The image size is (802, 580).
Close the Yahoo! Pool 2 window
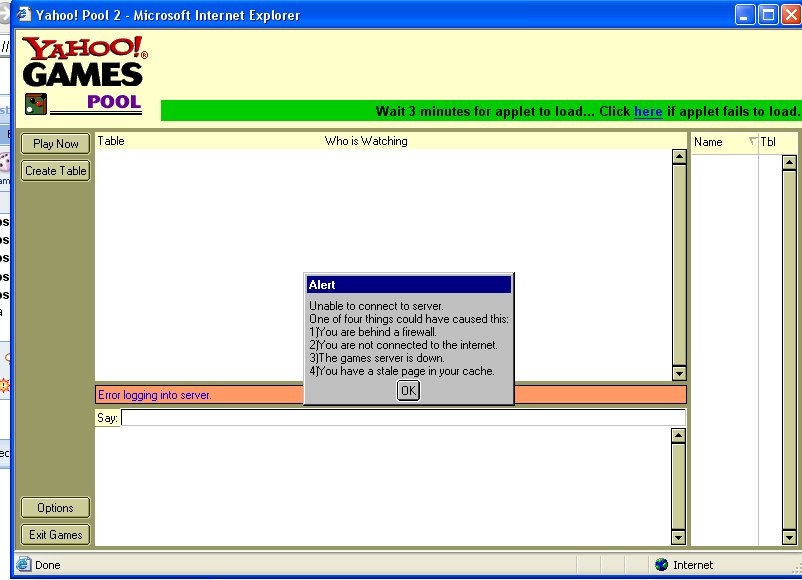pos(791,15)
